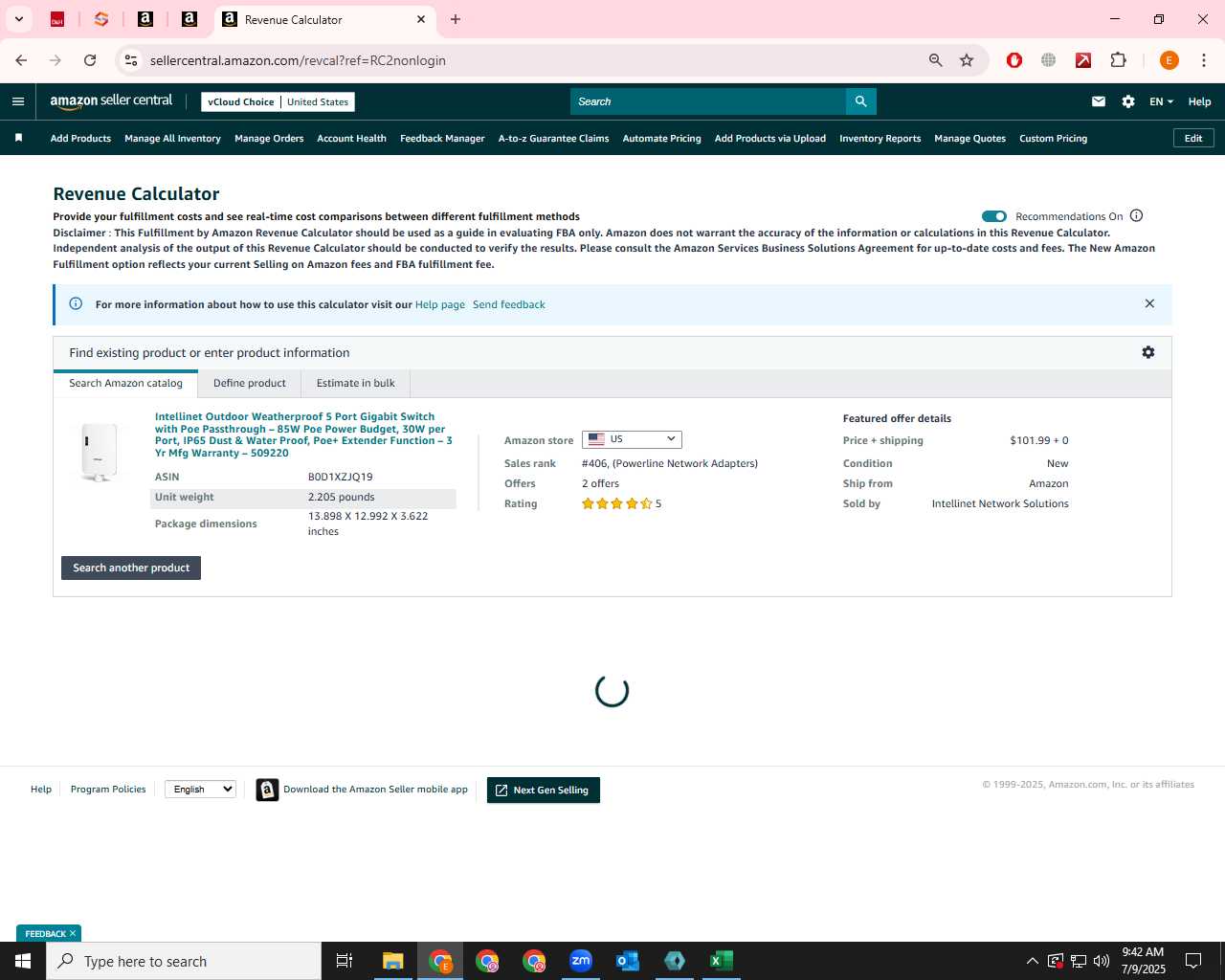Click the Send feedback link
This screenshot has width=1225, height=980.
[x=509, y=304]
